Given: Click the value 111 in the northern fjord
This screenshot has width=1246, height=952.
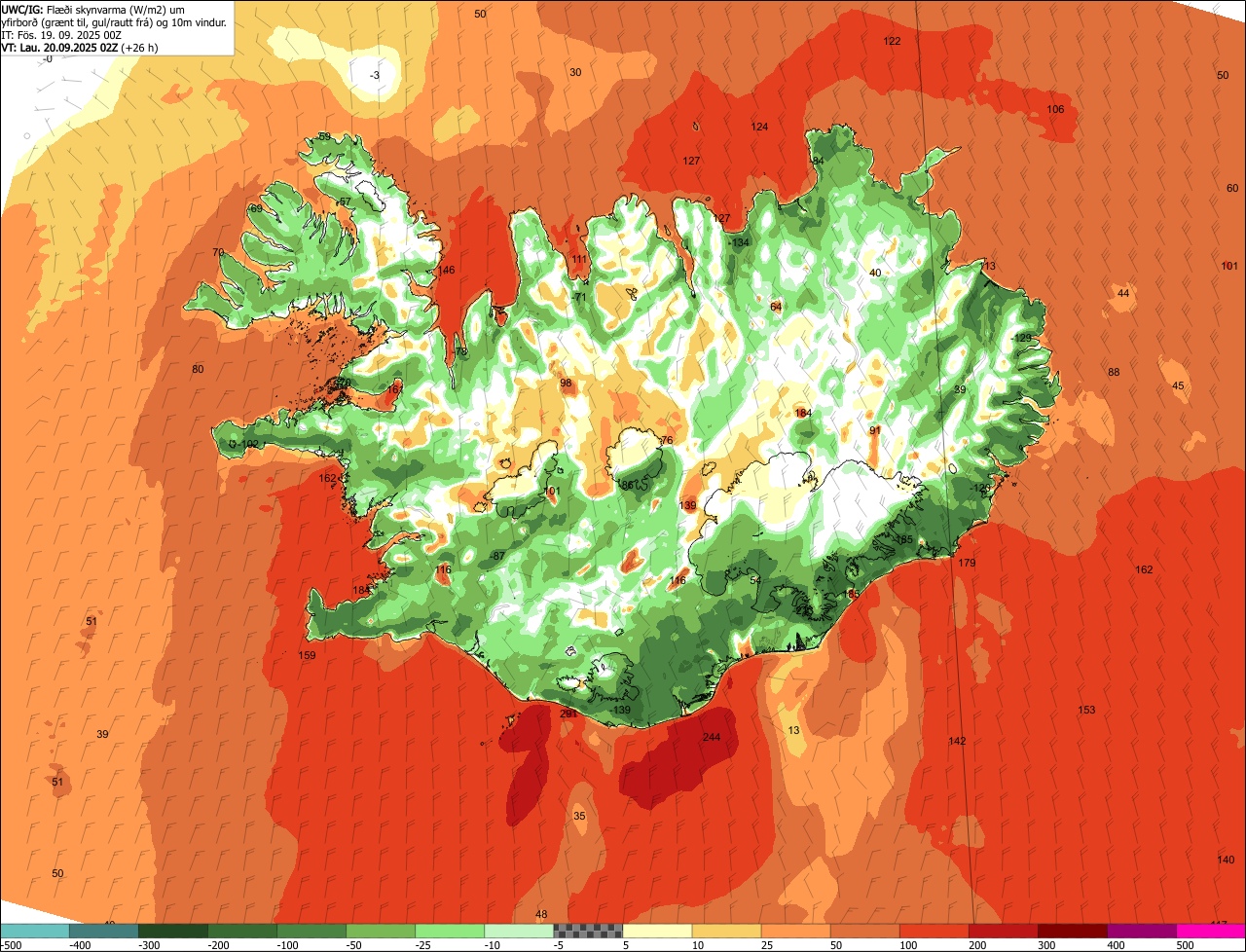Looking at the screenshot, I should click(x=580, y=259).
